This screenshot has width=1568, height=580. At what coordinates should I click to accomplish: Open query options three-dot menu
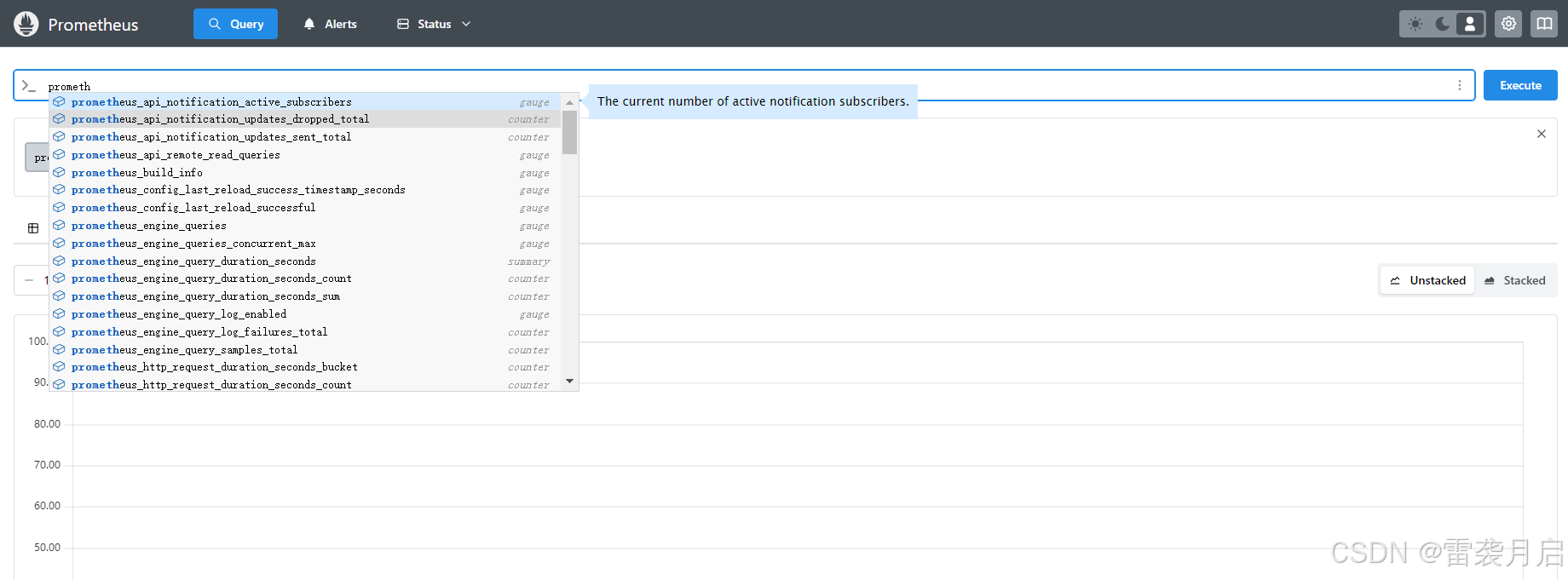1460,85
